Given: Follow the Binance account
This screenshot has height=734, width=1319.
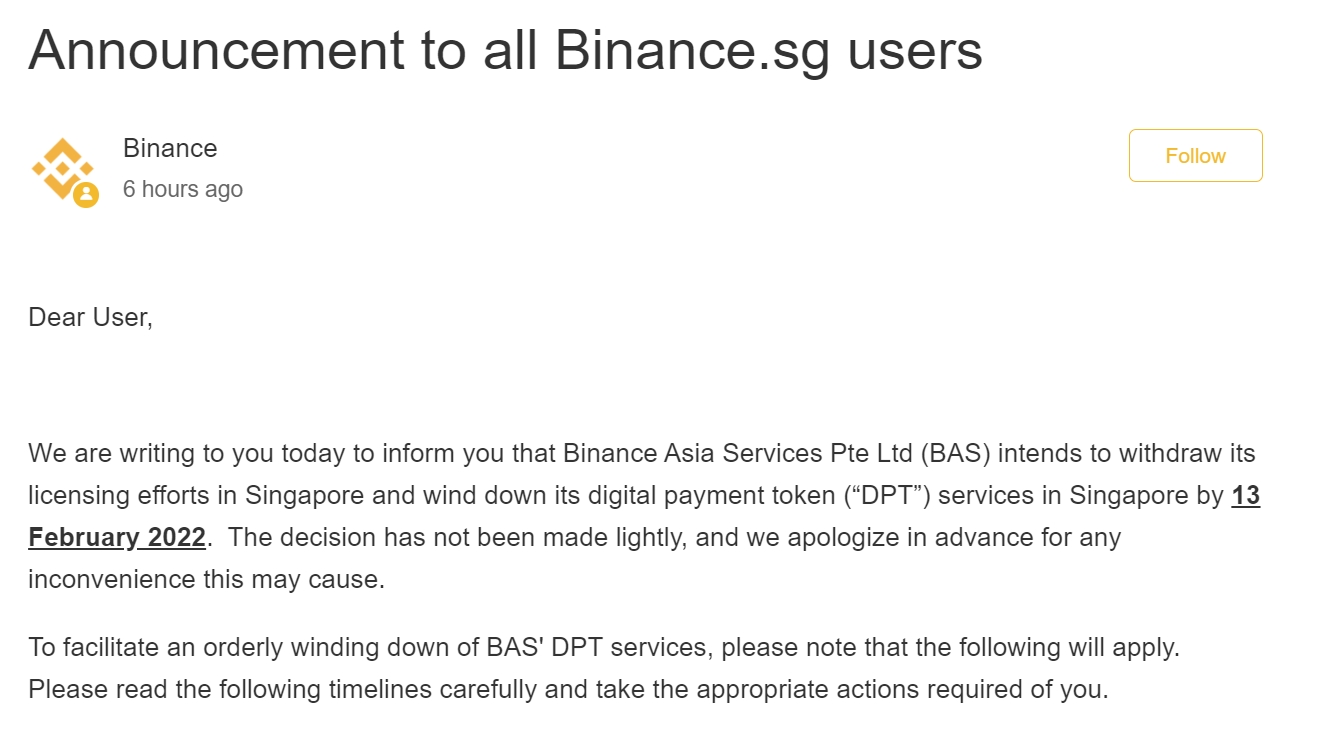Looking at the screenshot, I should coord(1195,156).
